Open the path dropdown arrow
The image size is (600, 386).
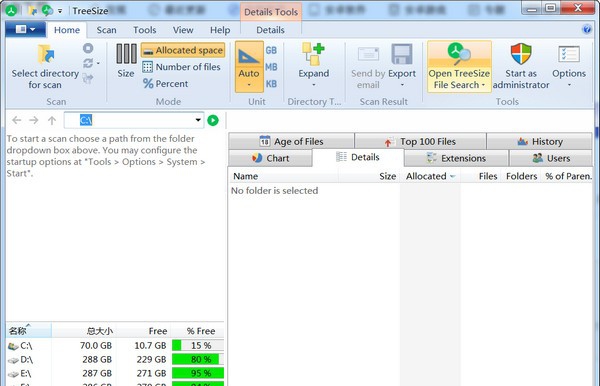pyautogui.click(x=198, y=120)
